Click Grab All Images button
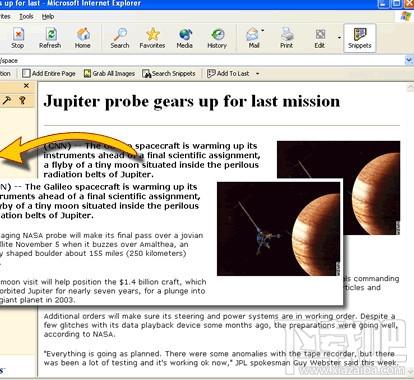Image resolution: width=414 pixels, height=380 pixels. 109,73
